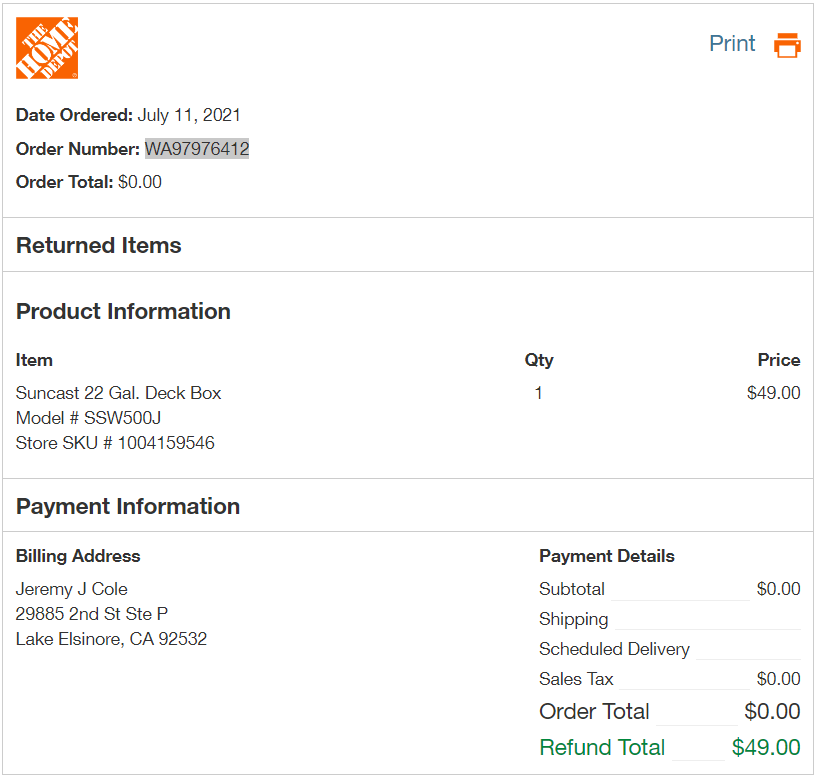
Task: Click the Product Information heading
Action: (123, 311)
